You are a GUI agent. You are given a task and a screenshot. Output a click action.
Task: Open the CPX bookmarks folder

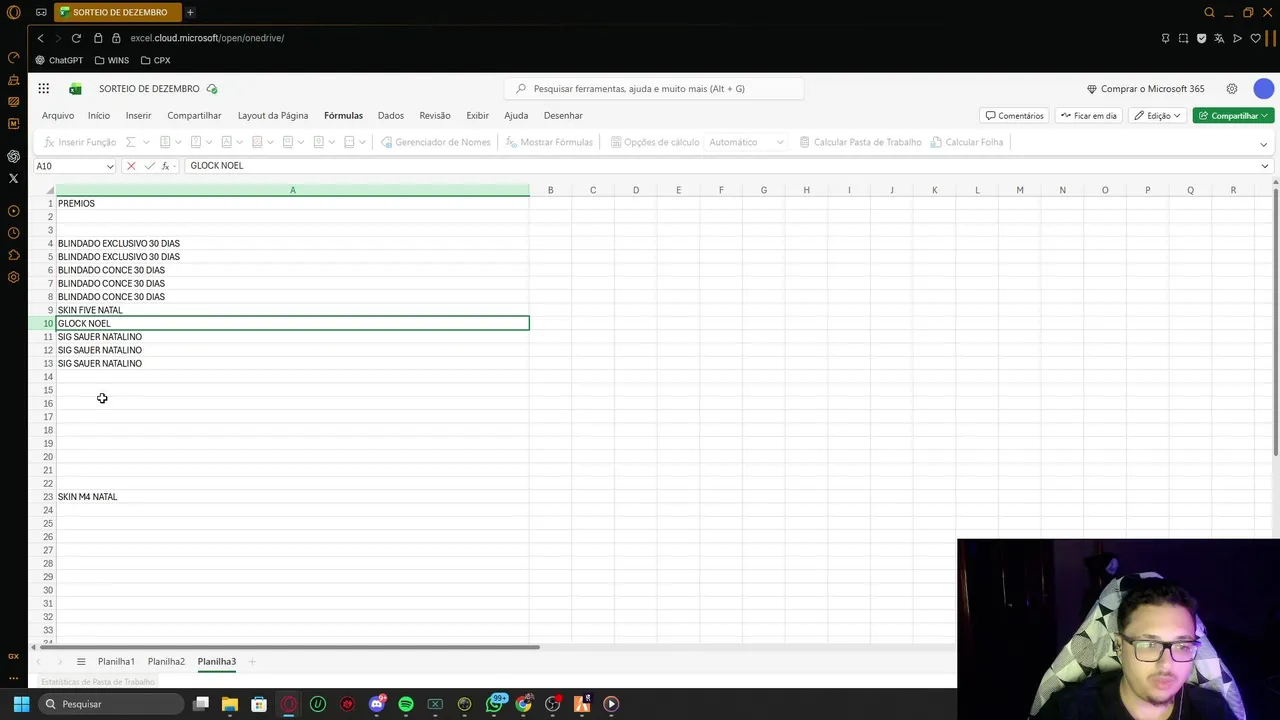tap(155, 60)
